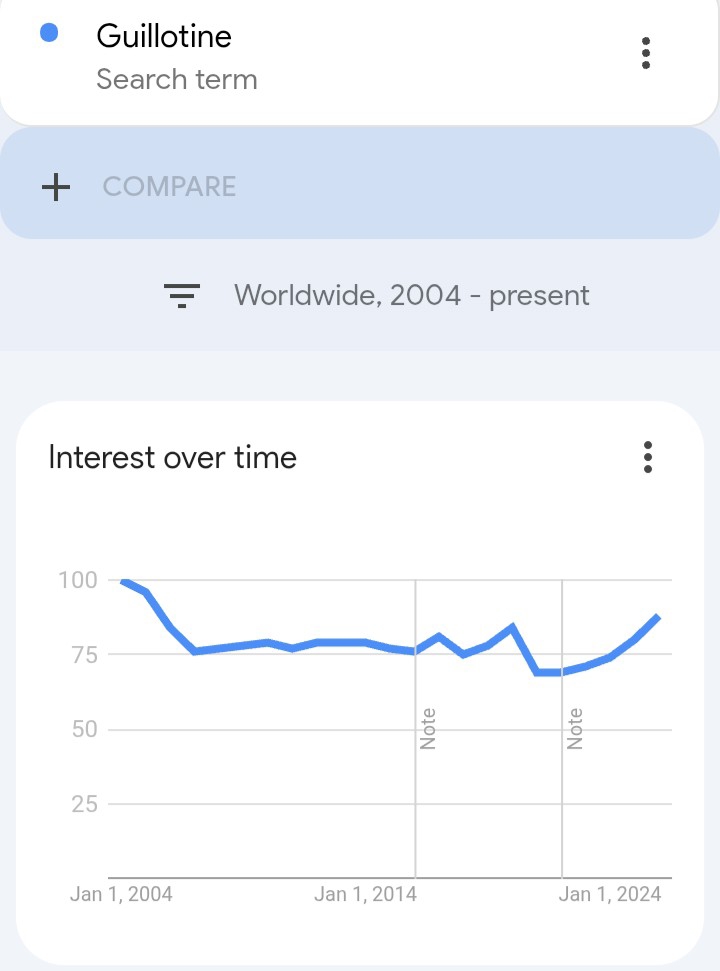Open the Interest over time more-options menu
The image size is (720, 971).
pyautogui.click(x=648, y=457)
